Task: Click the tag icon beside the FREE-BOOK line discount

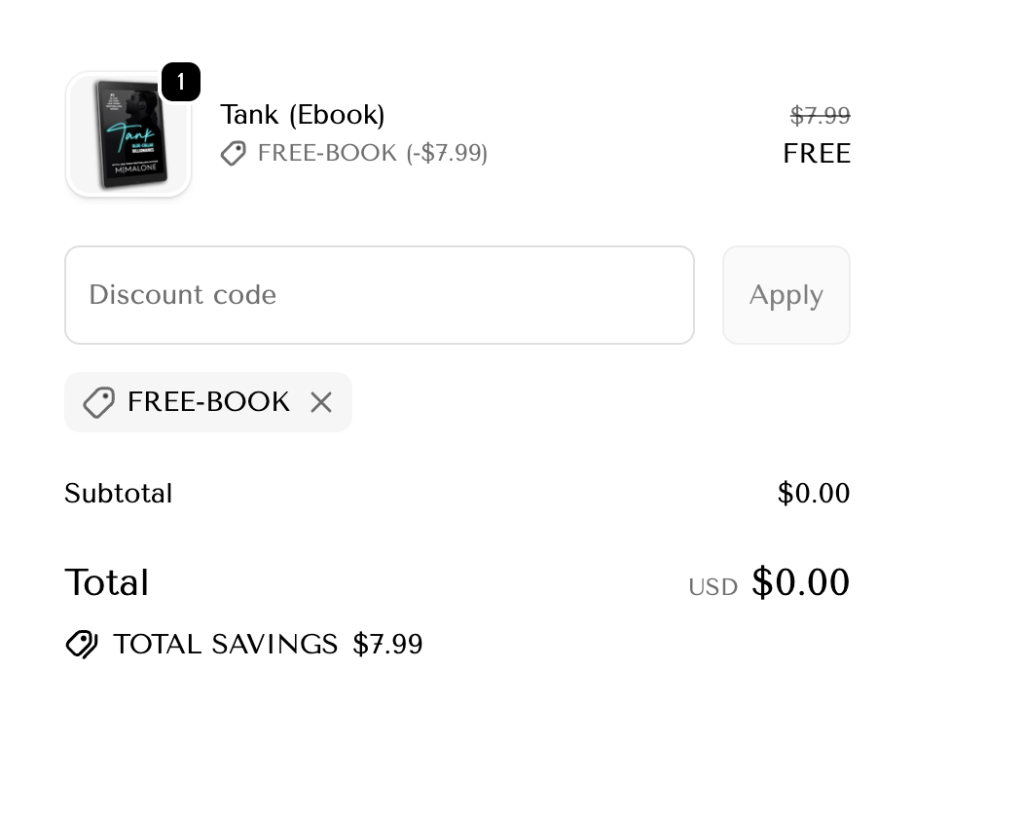Action: pos(233,153)
